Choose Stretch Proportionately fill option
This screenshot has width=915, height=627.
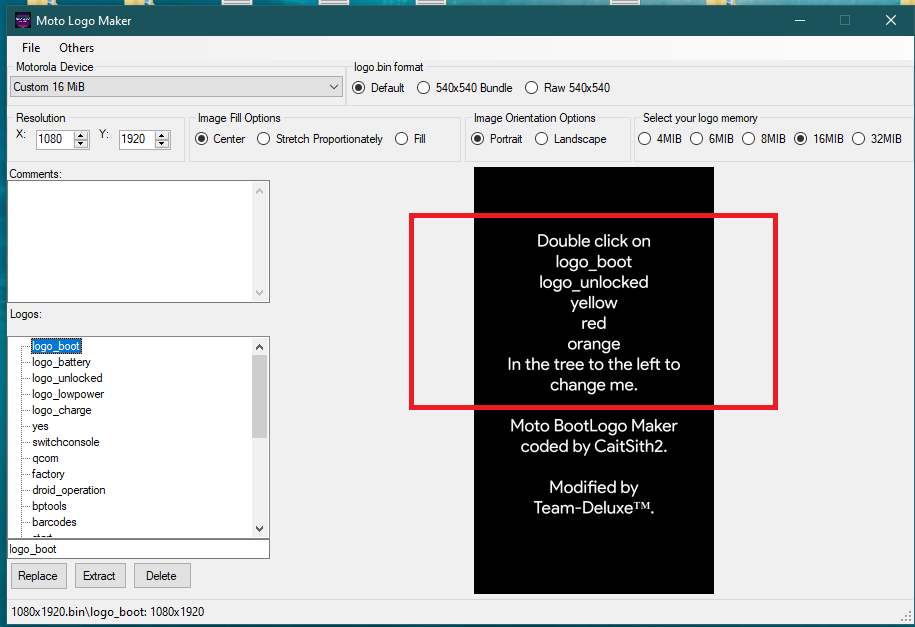[320, 139]
